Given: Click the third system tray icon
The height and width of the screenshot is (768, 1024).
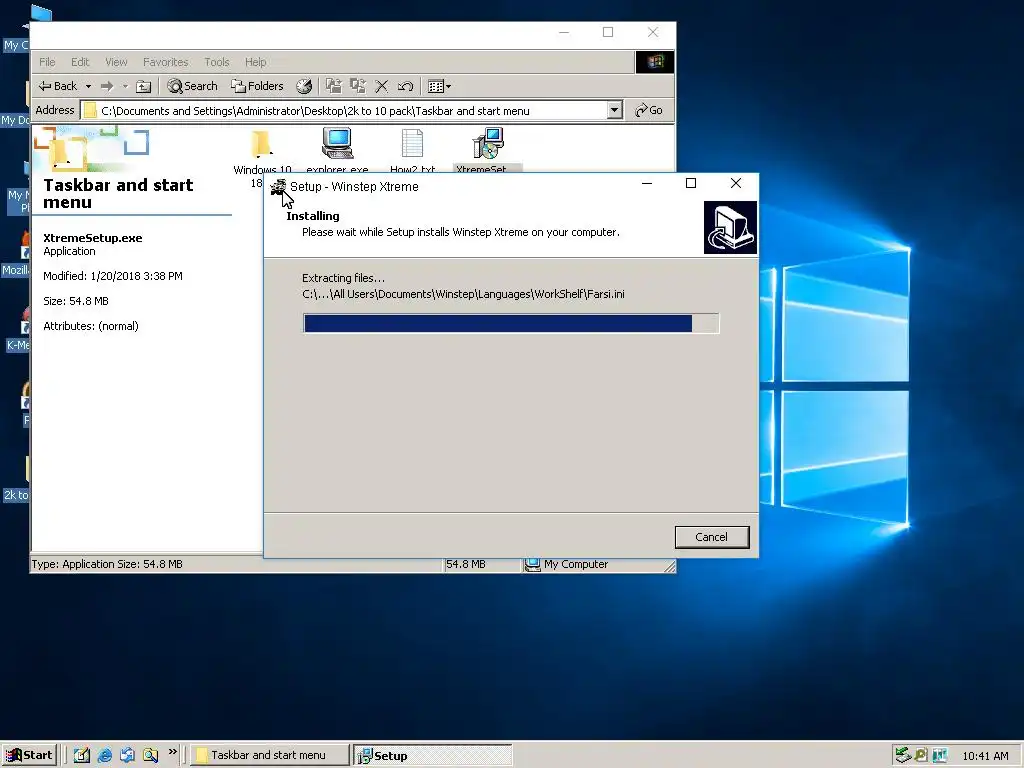Looking at the screenshot, I should (x=940, y=755).
